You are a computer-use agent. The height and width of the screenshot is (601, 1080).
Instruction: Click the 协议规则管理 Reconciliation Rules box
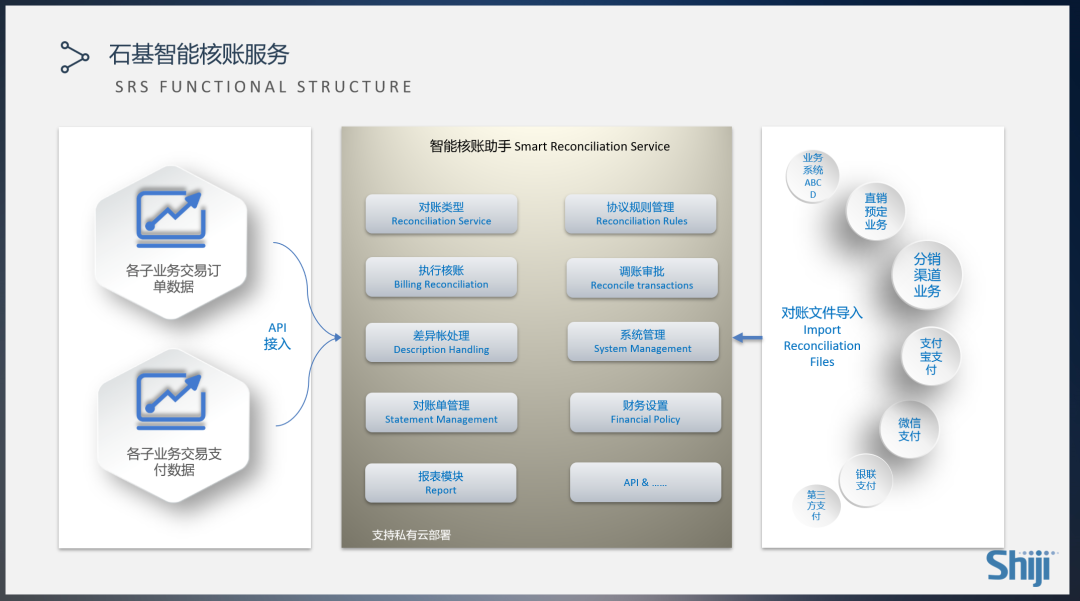641,214
